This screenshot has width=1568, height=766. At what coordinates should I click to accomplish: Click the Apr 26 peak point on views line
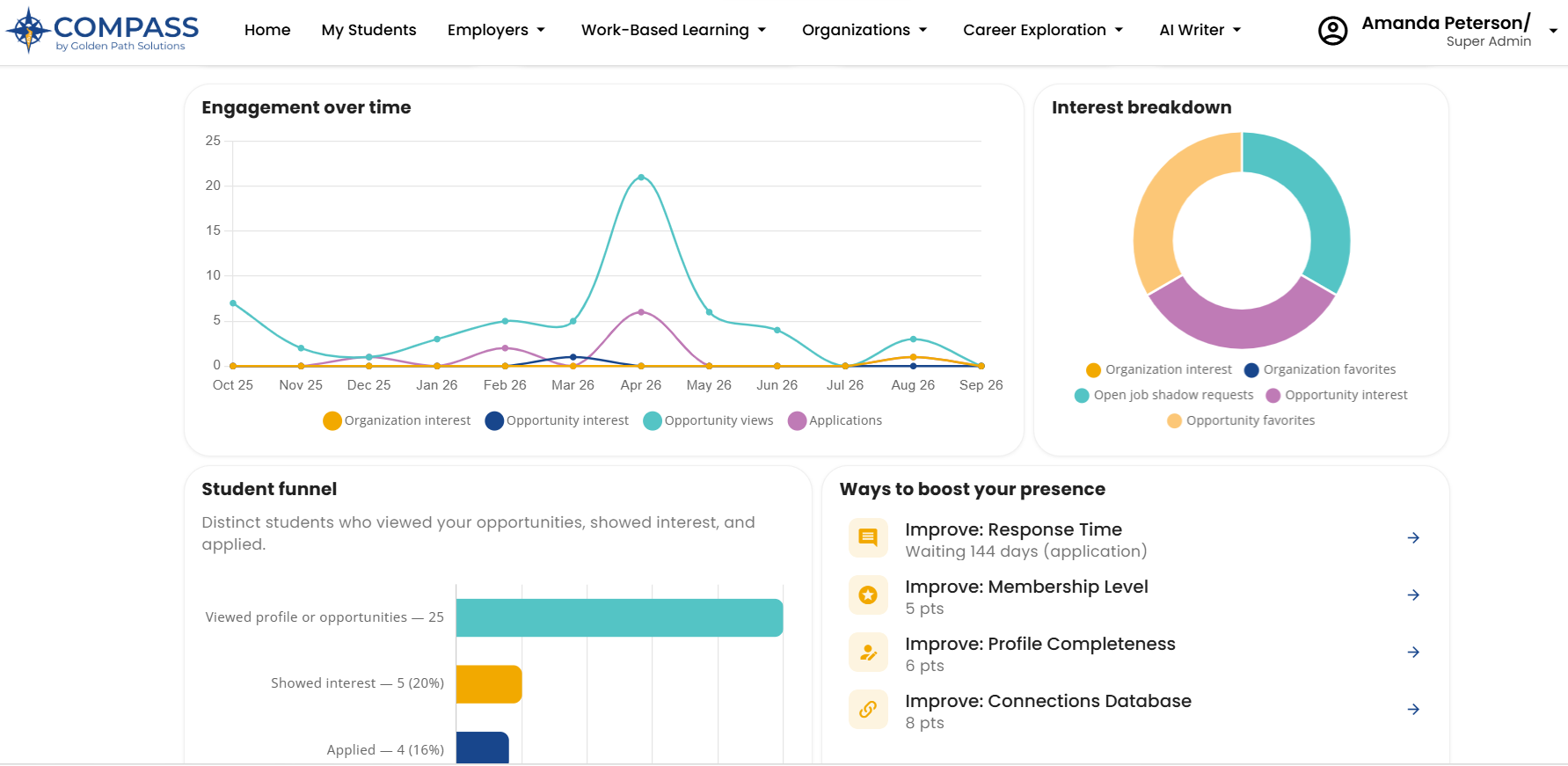point(641,178)
